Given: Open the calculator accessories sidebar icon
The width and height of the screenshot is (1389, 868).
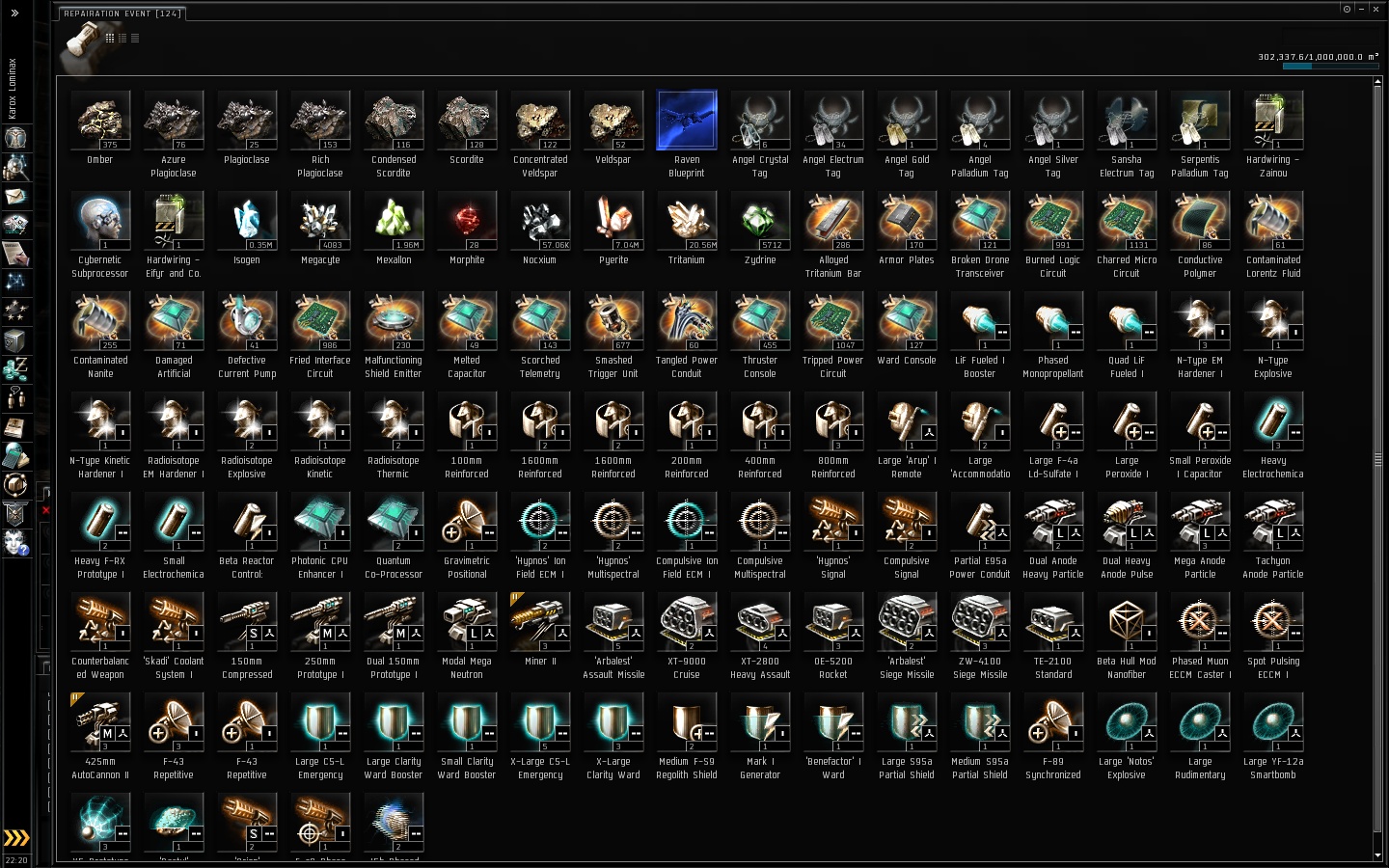Looking at the screenshot, I should 15,456.
